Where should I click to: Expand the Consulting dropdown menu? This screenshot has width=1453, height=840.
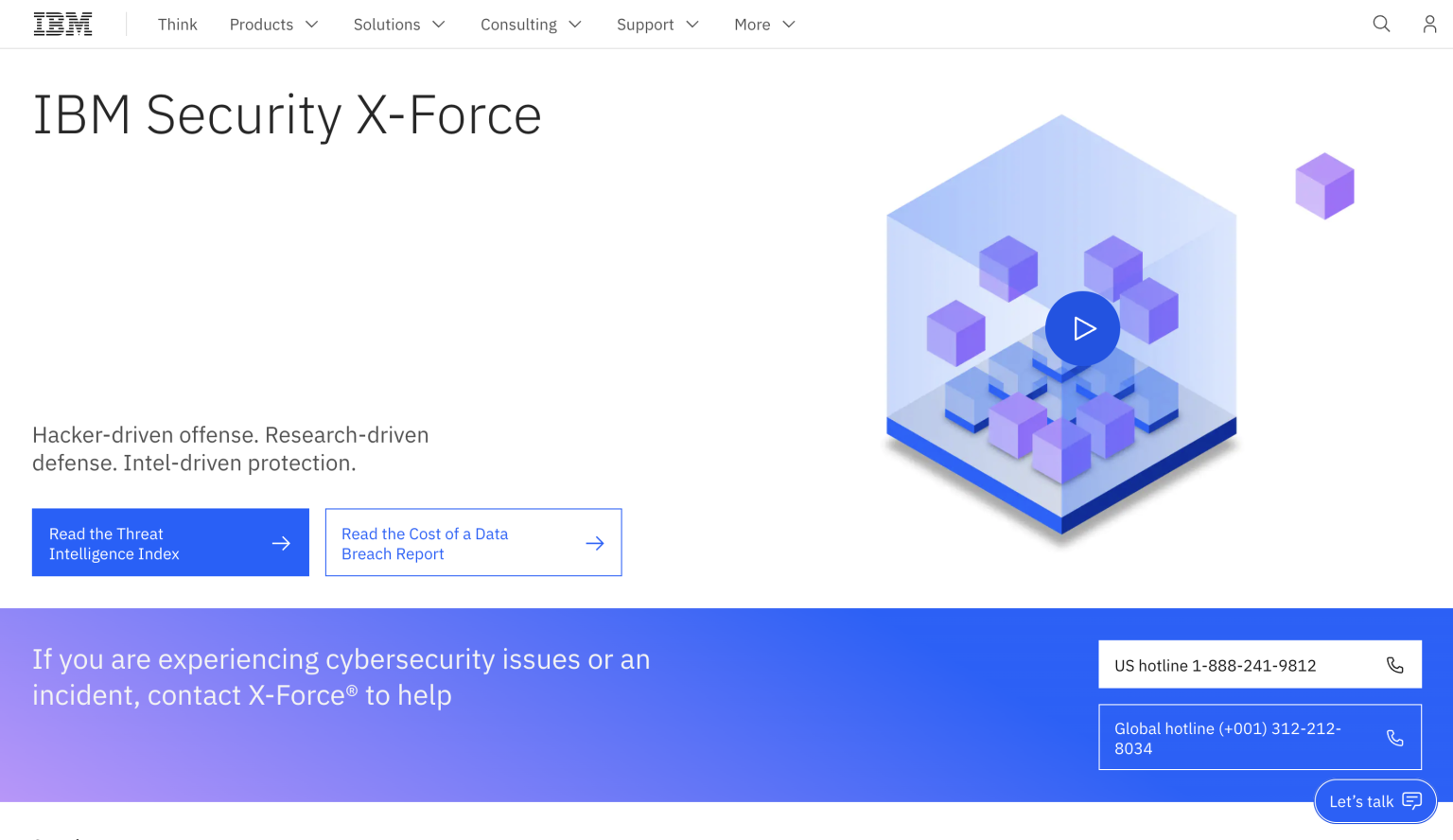tap(531, 25)
